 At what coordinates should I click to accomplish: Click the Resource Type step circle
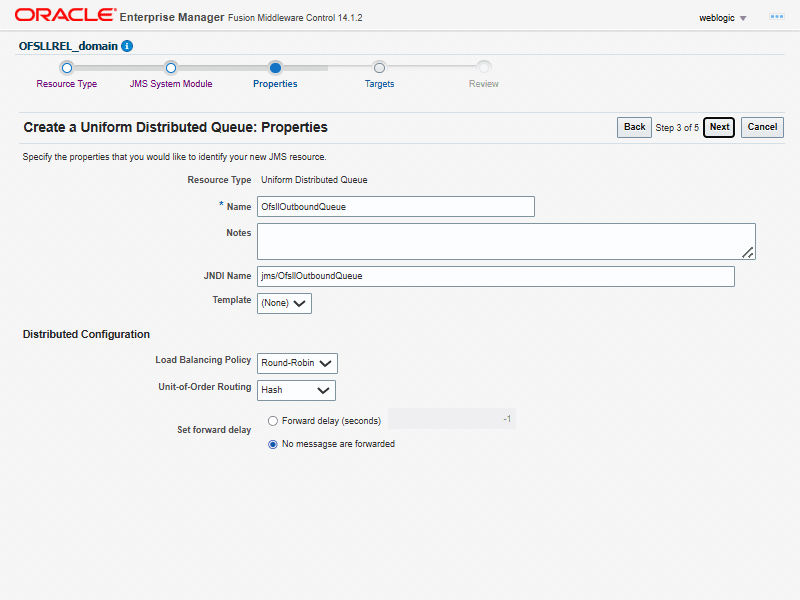[x=67, y=68]
